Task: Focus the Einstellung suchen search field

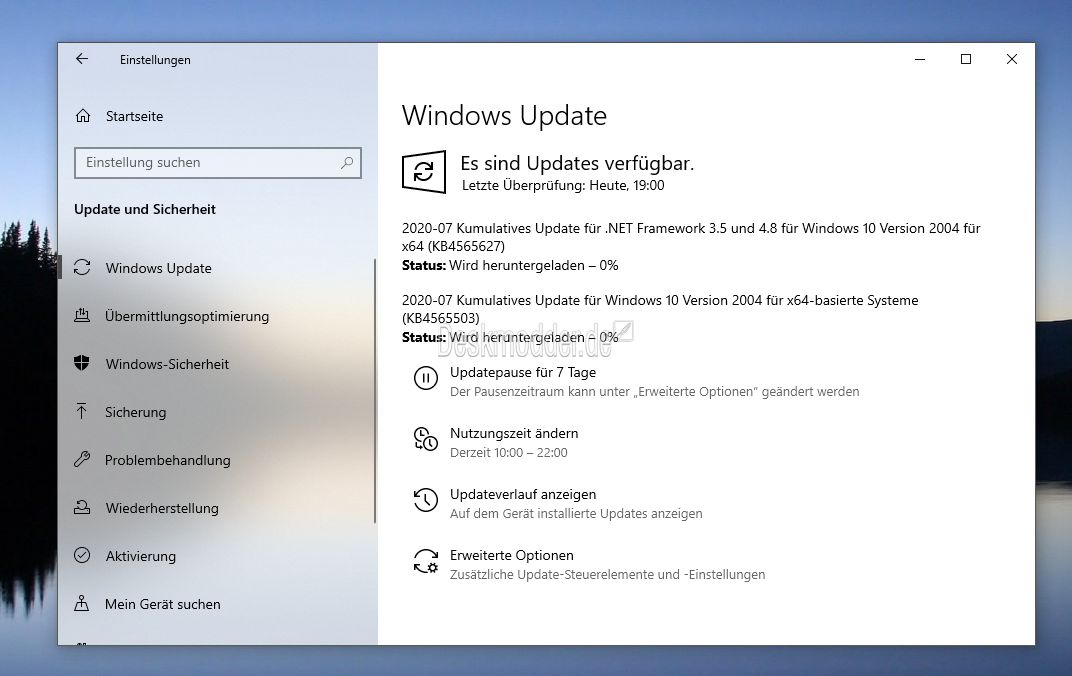Action: tap(217, 163)
